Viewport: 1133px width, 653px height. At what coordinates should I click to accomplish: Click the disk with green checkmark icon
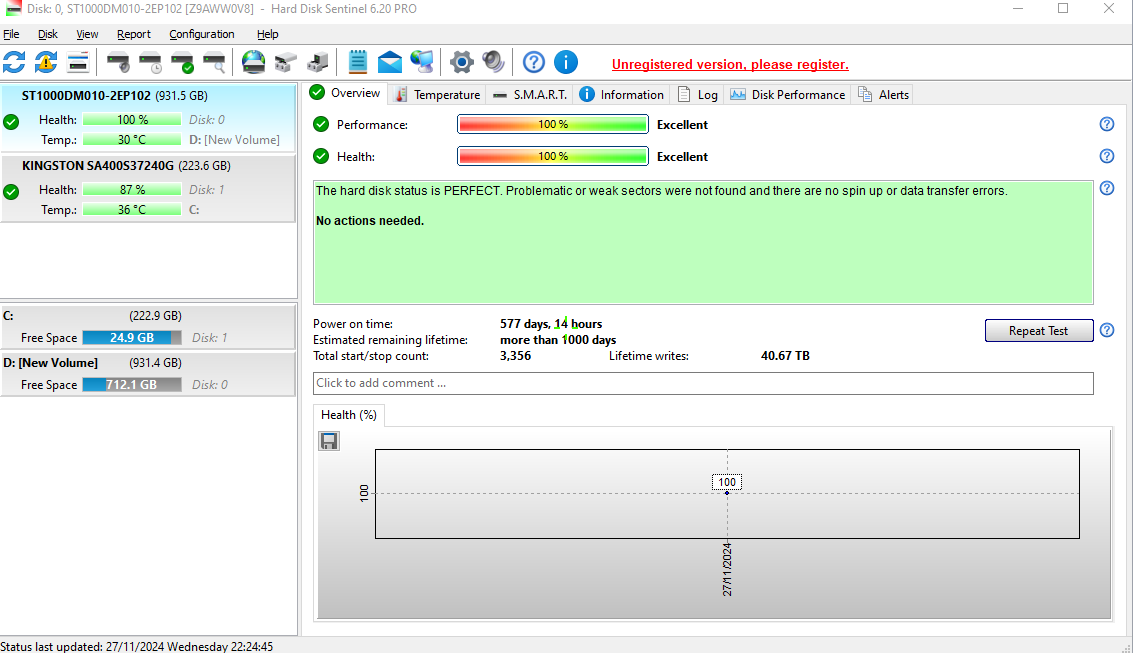point(182,63)
